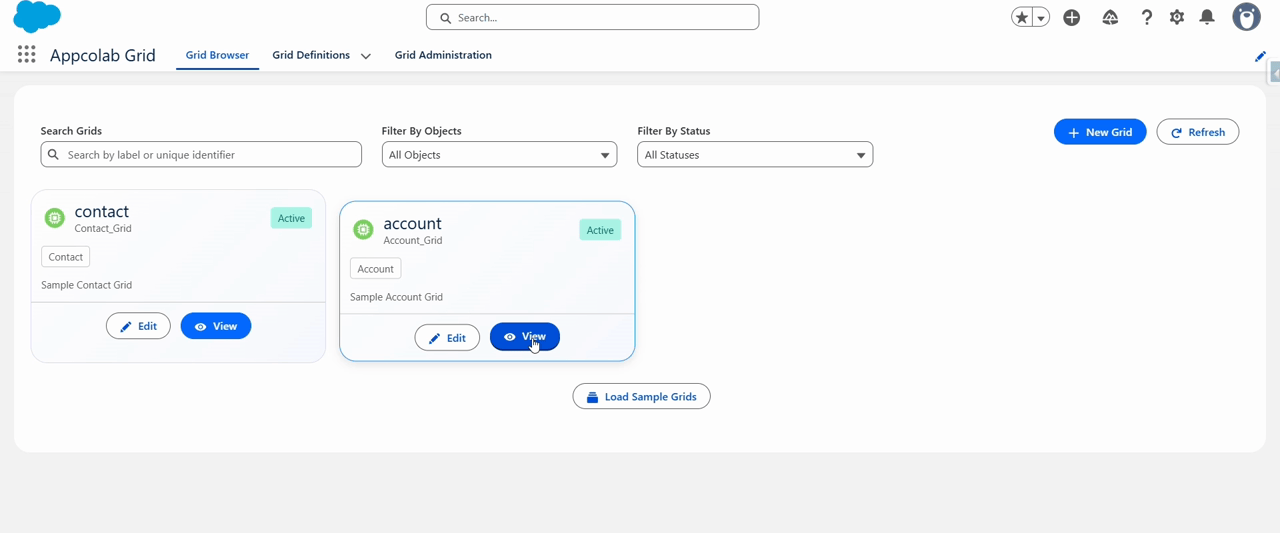The width and height of the screenshot is (1280, 533).
Task: Open Salesforce Help question mark
Action: pos(1146,17)
